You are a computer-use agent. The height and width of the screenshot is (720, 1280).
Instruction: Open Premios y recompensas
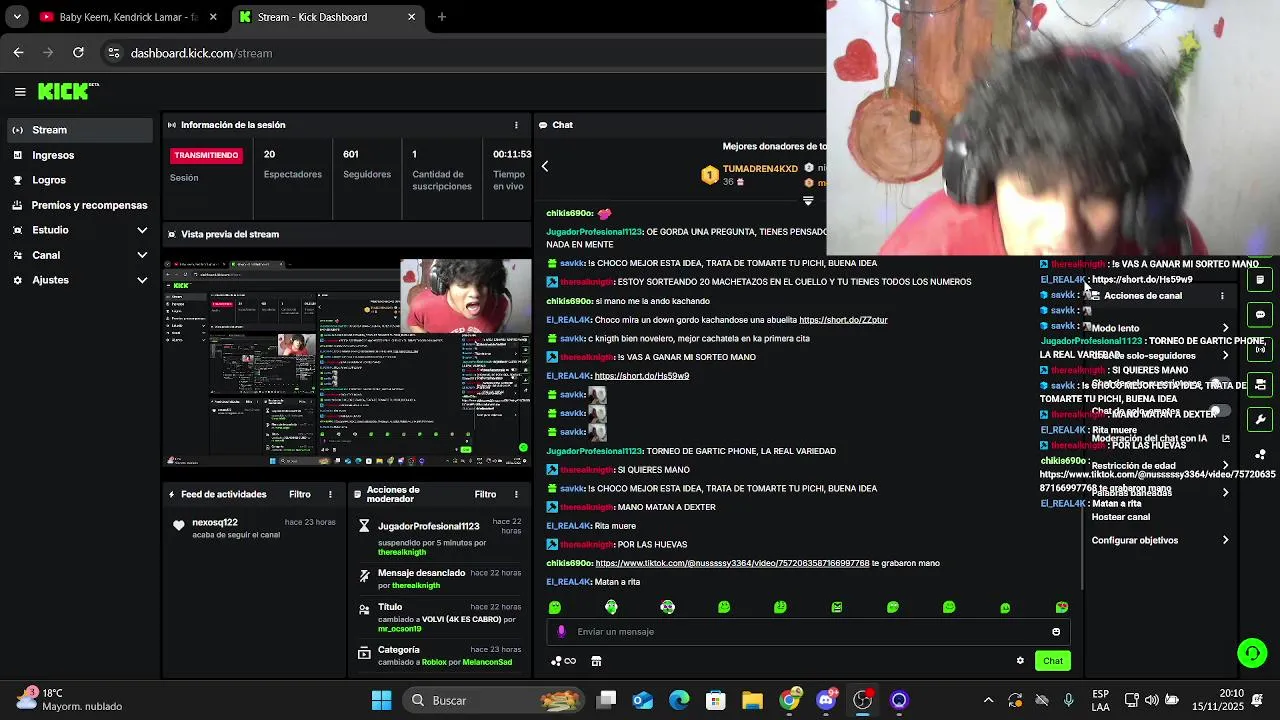coord(80,205)
